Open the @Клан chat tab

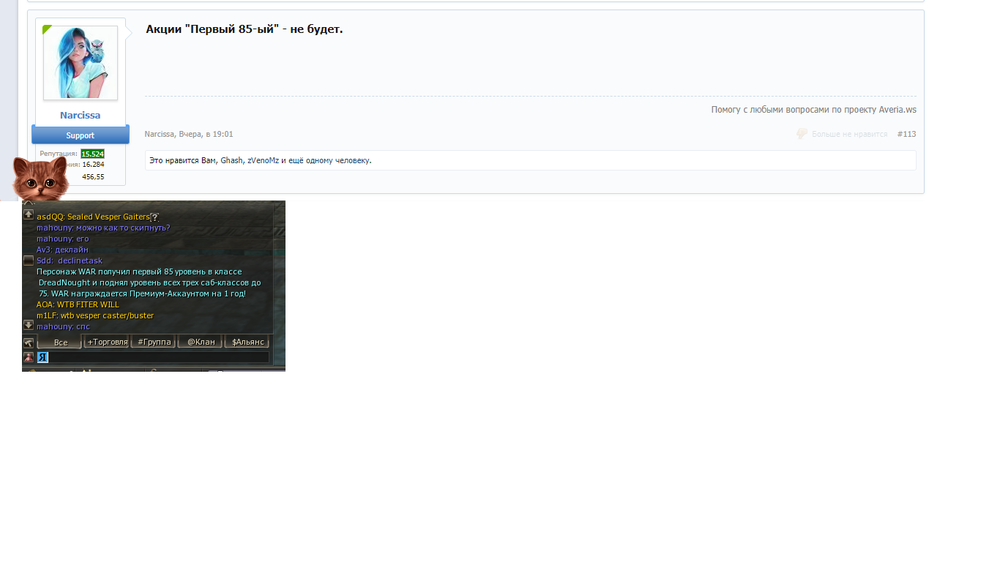200,342
